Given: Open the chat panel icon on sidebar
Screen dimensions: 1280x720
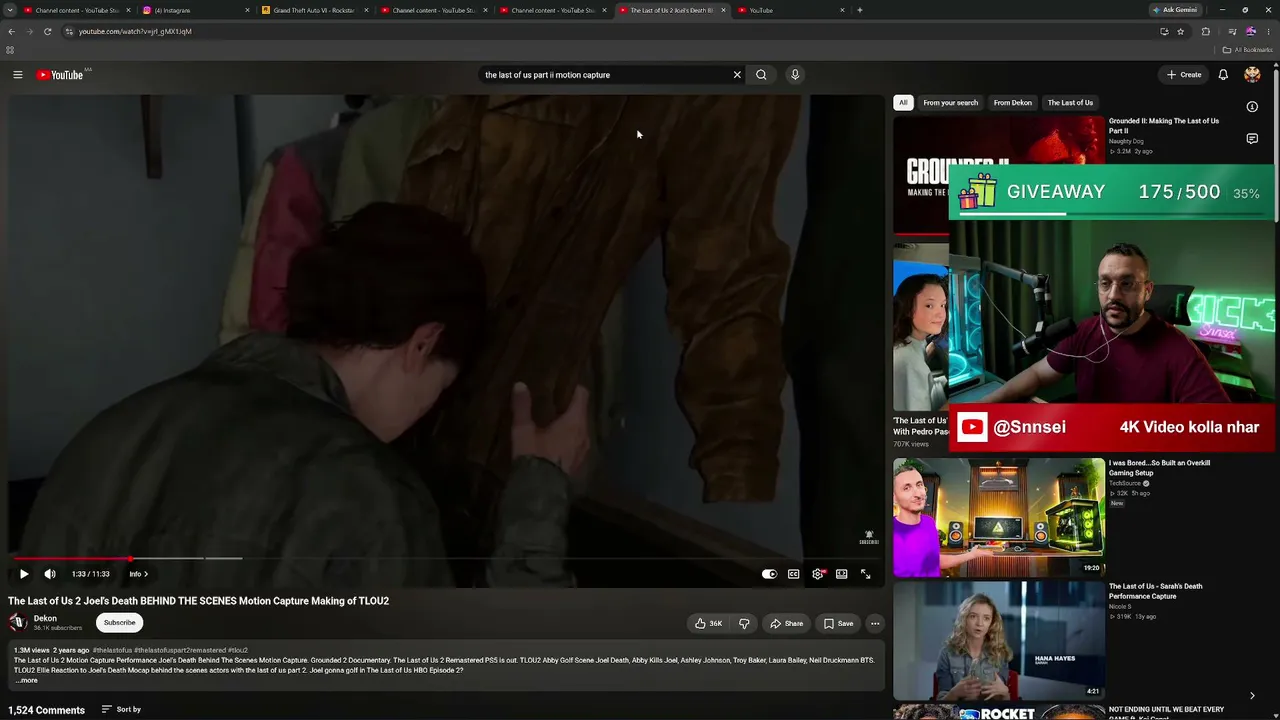Looking at the screenshot, I should (1252, 139).
